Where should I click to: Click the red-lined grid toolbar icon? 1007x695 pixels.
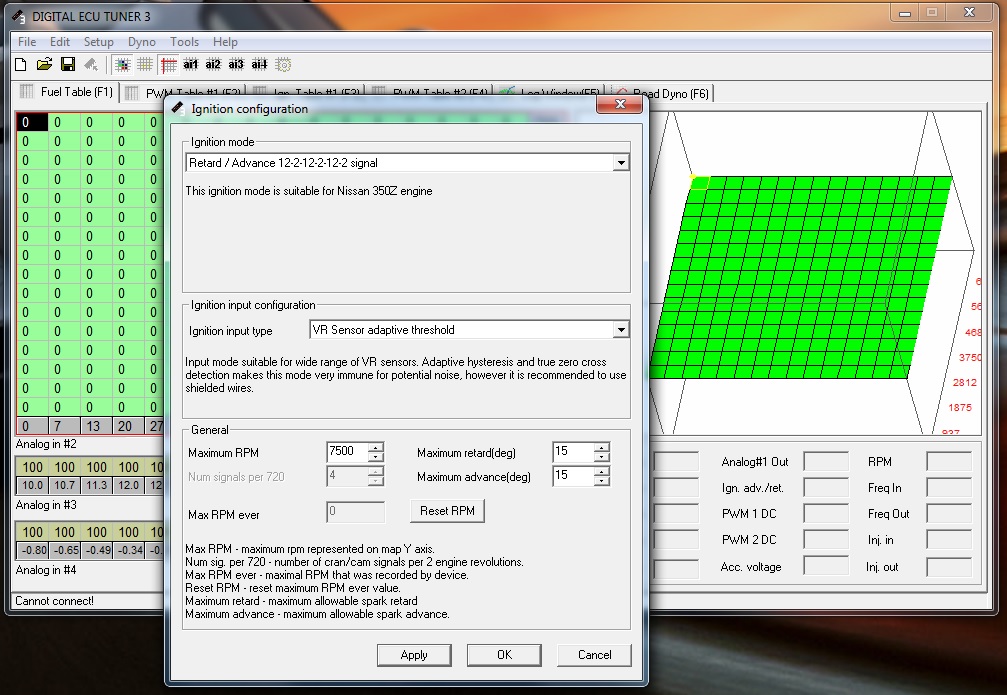point(168,65)
